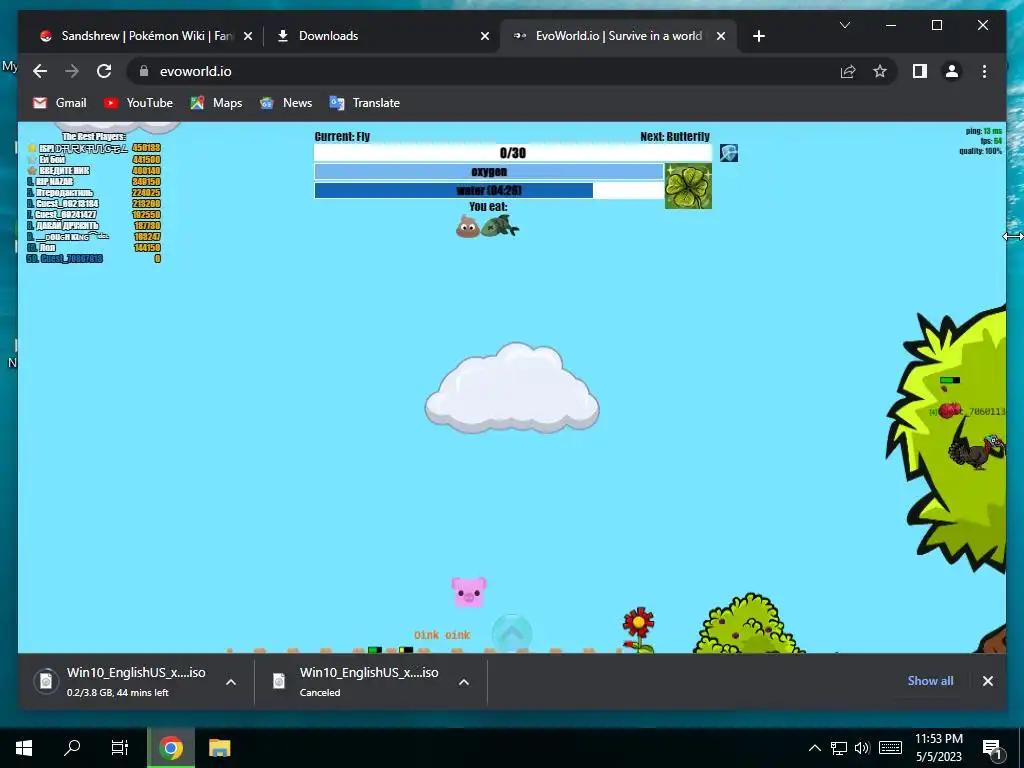Image resolution: width=1024 pixels, height=768 pixels.
Task: Click the small green berry bush
Action: [748, 624]
